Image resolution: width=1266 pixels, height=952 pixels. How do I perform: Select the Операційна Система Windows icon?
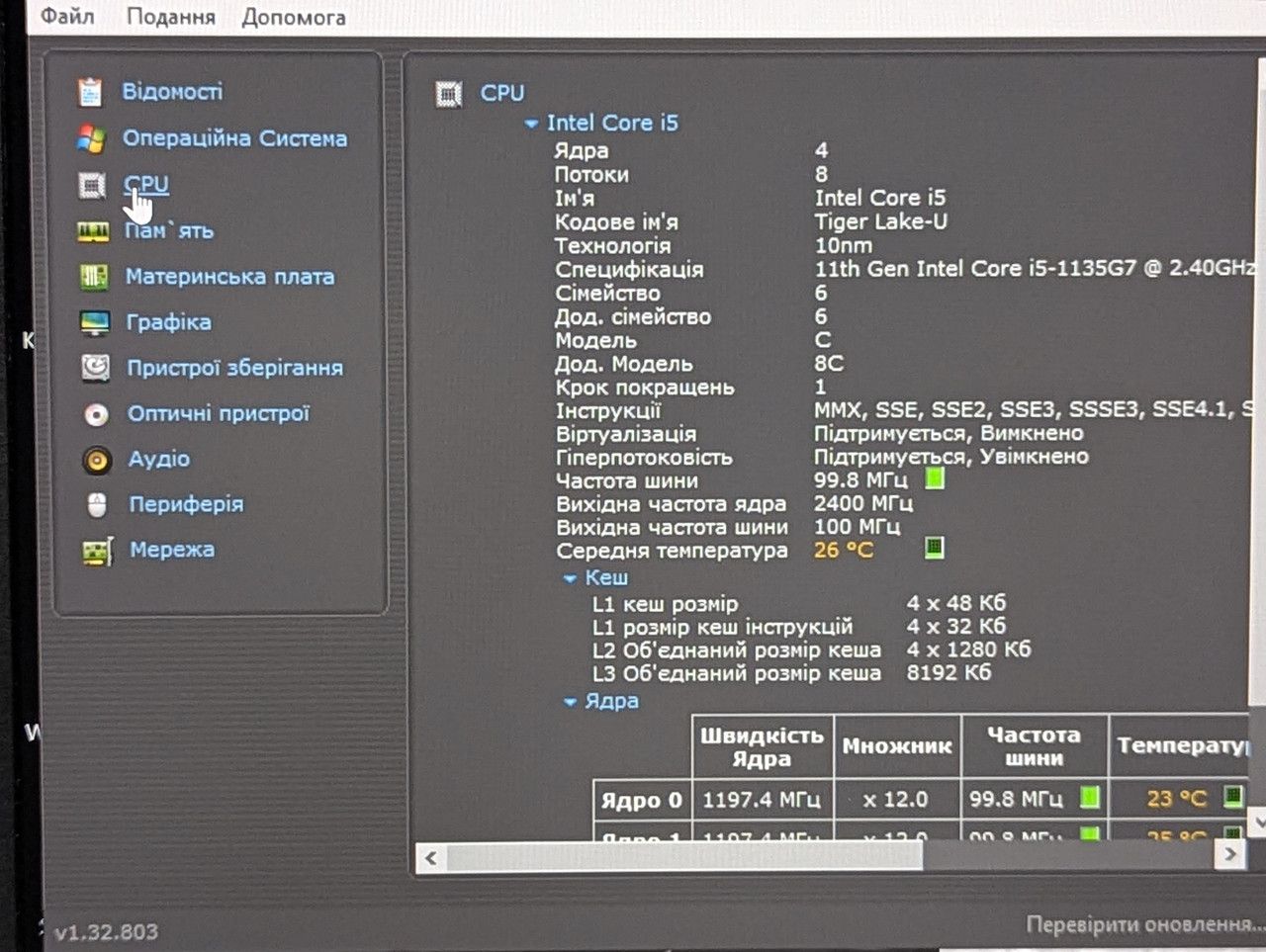click(x=91, y=138)
